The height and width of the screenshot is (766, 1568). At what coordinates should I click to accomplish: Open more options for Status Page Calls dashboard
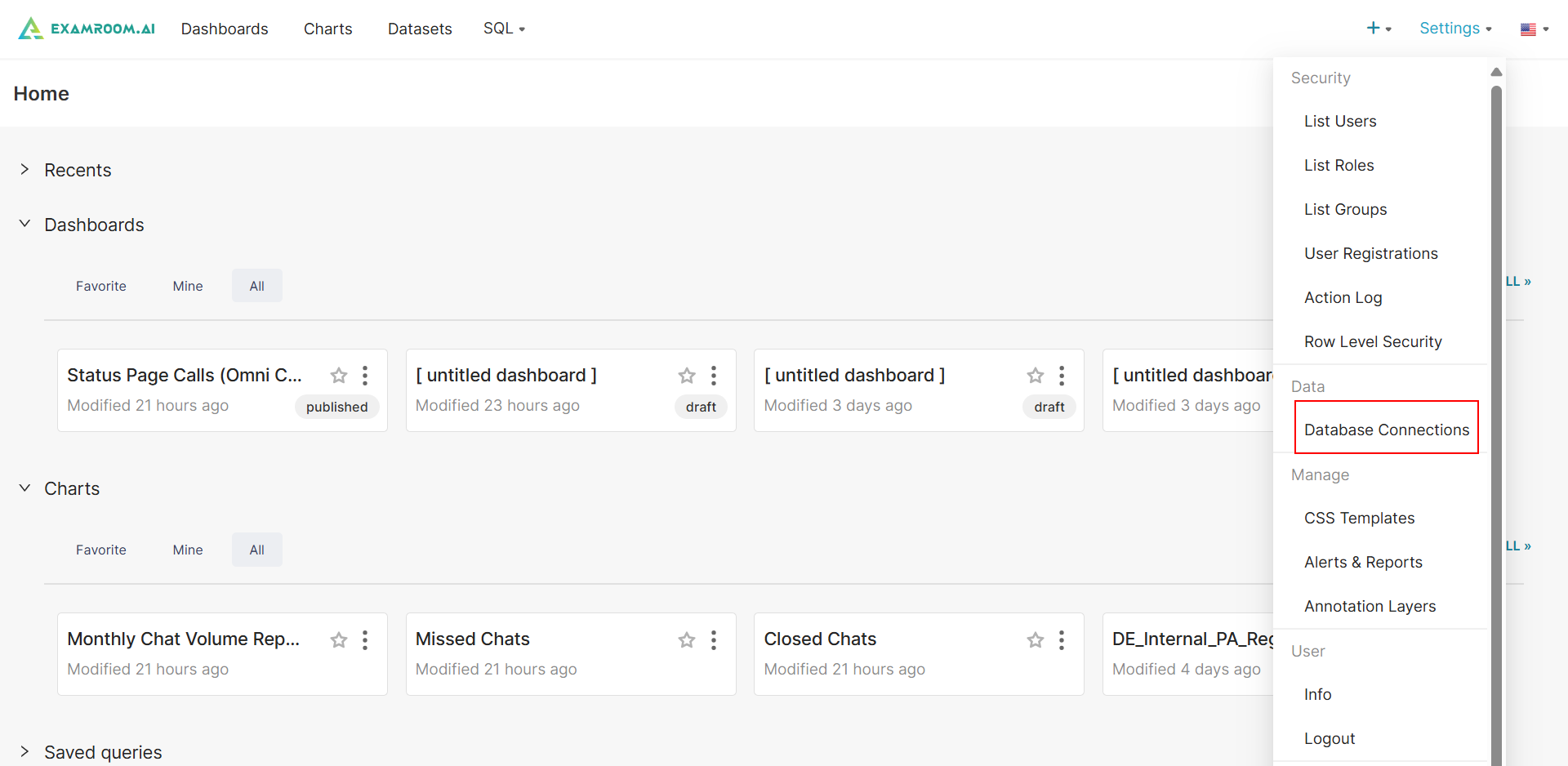(365, 376)
